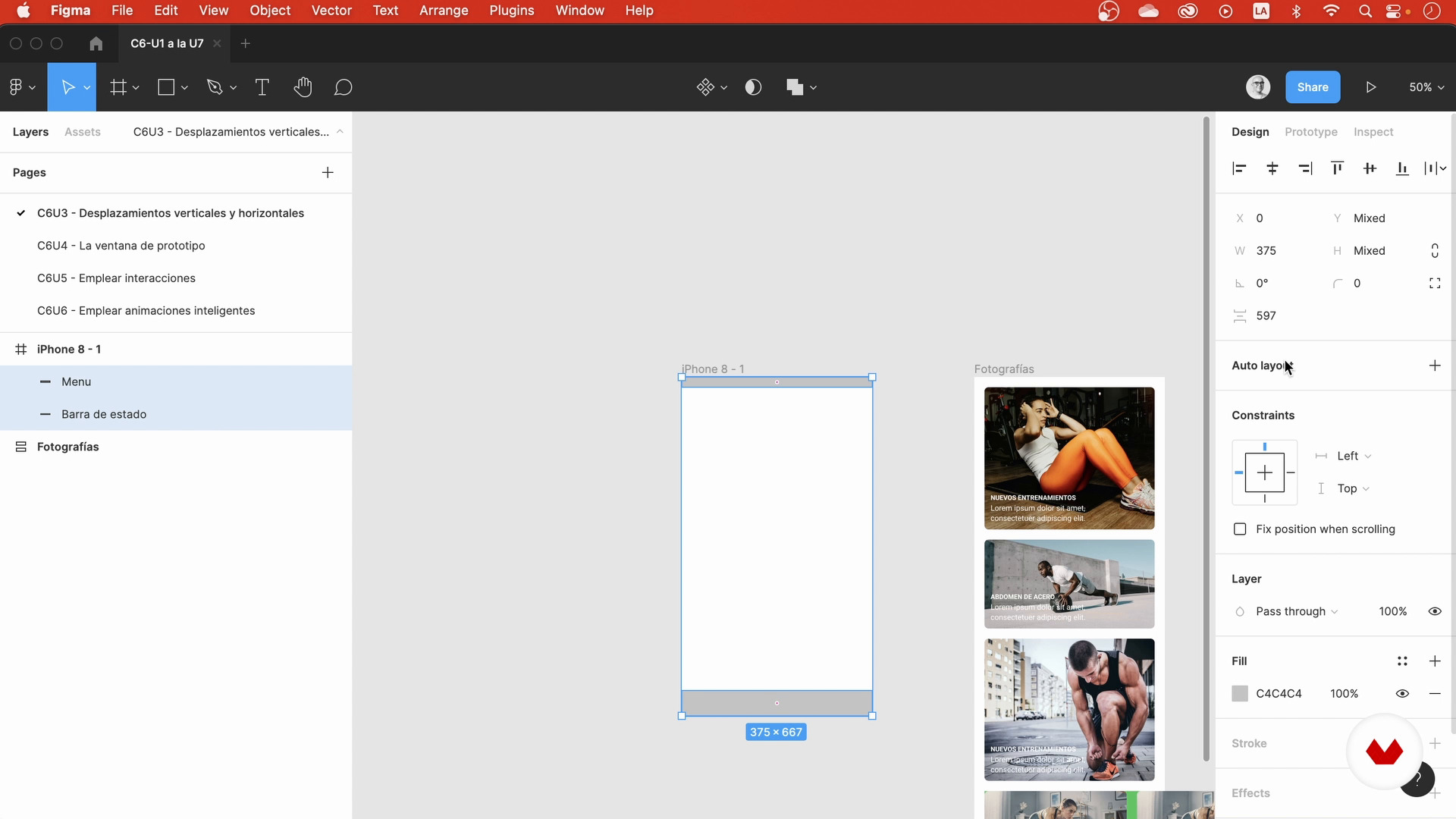Toggle independent corners icon
Image resolution: width=1456 pixels, height=819 pixels.
click(1435, 284)
